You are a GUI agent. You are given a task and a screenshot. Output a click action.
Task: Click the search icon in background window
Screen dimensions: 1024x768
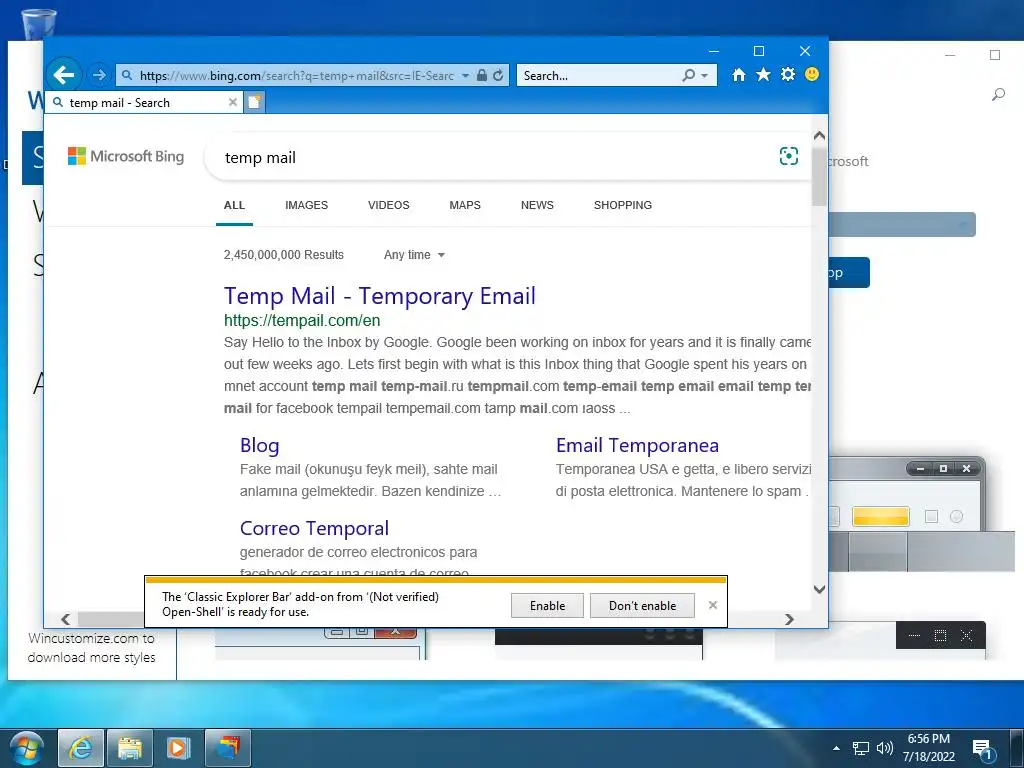(998, 95)
